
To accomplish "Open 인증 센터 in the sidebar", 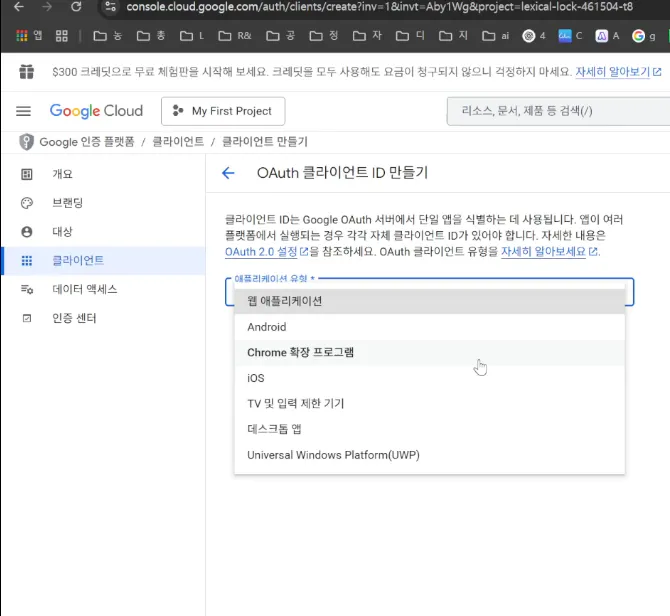I will 103,318.
